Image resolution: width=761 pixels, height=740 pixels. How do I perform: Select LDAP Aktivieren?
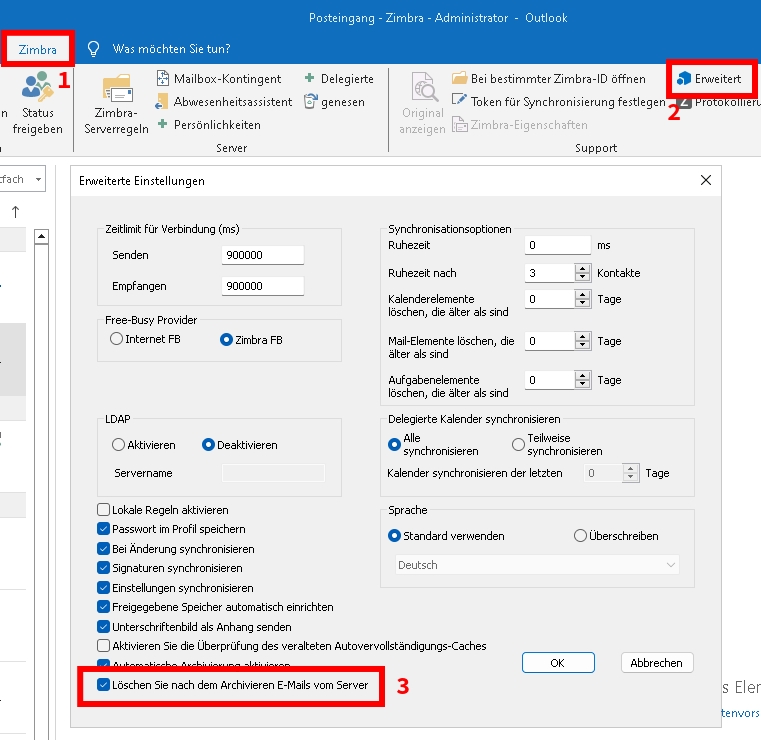118,444
